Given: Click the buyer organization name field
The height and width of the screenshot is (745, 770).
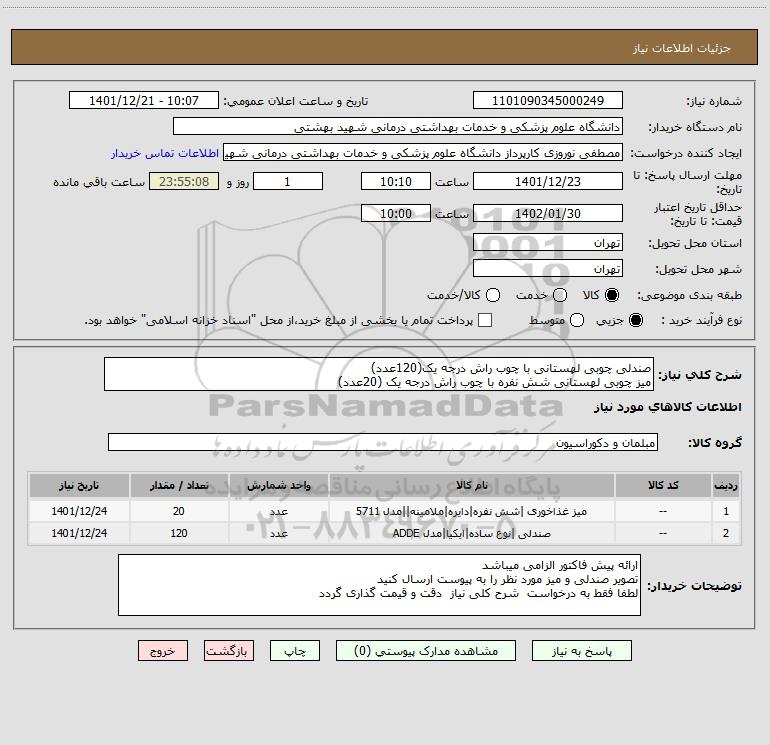Looking at the screenshot, I should coord(398,127).
